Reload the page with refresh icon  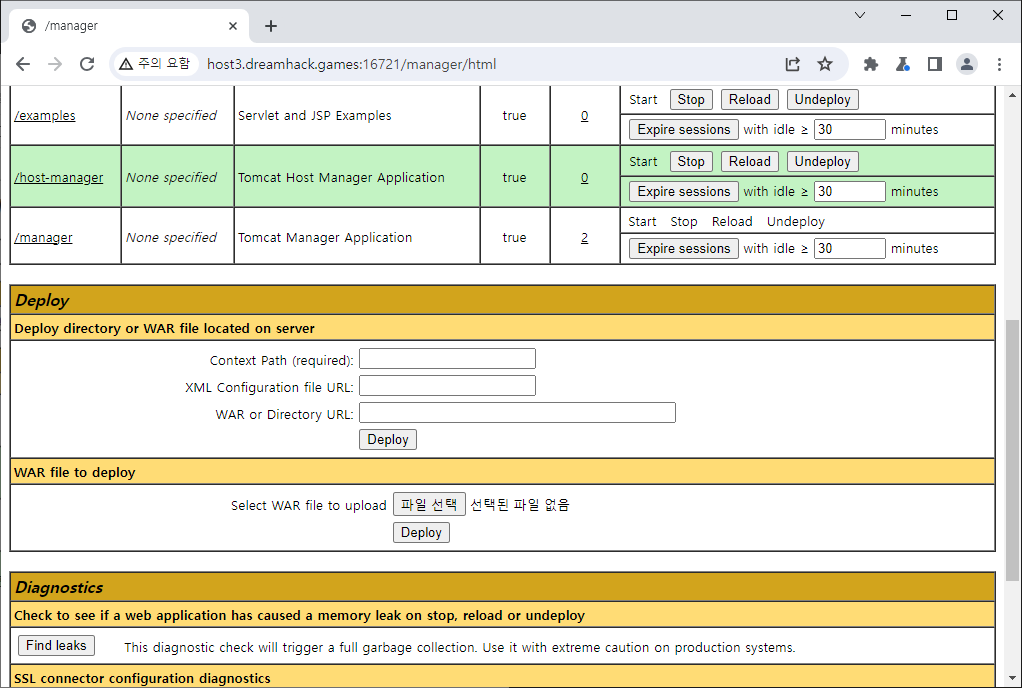(x=87, y=64)
